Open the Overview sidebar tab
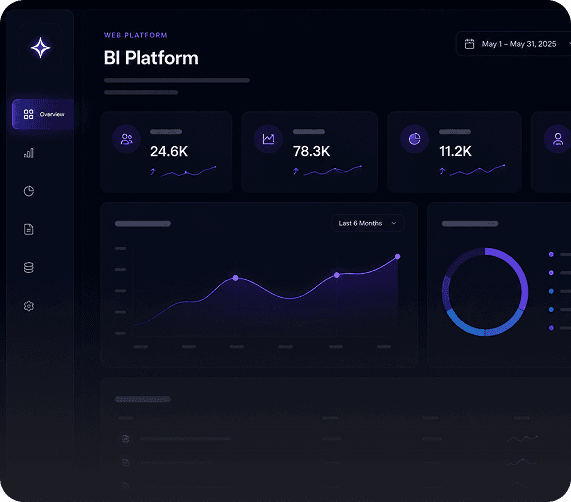 click(x=43, y=114)
